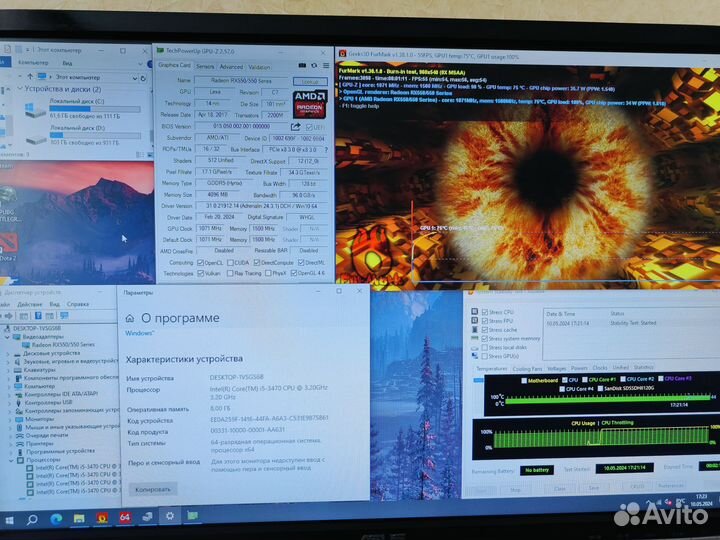This screenshot has height=540, width=720.
Task: Open the Справка menu in Device Manager
Action: 78,304
